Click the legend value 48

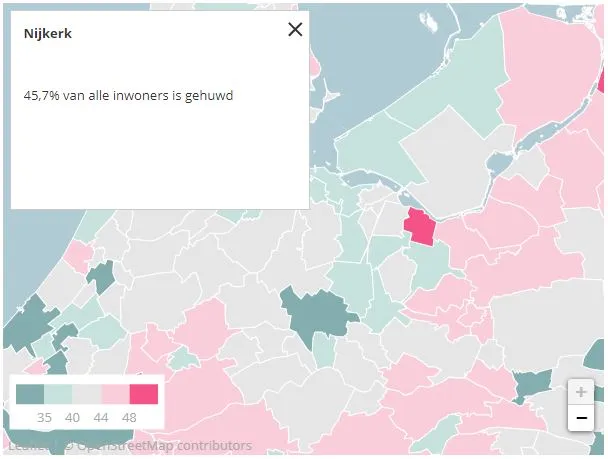pyautogui.click(x=130, y=417)
